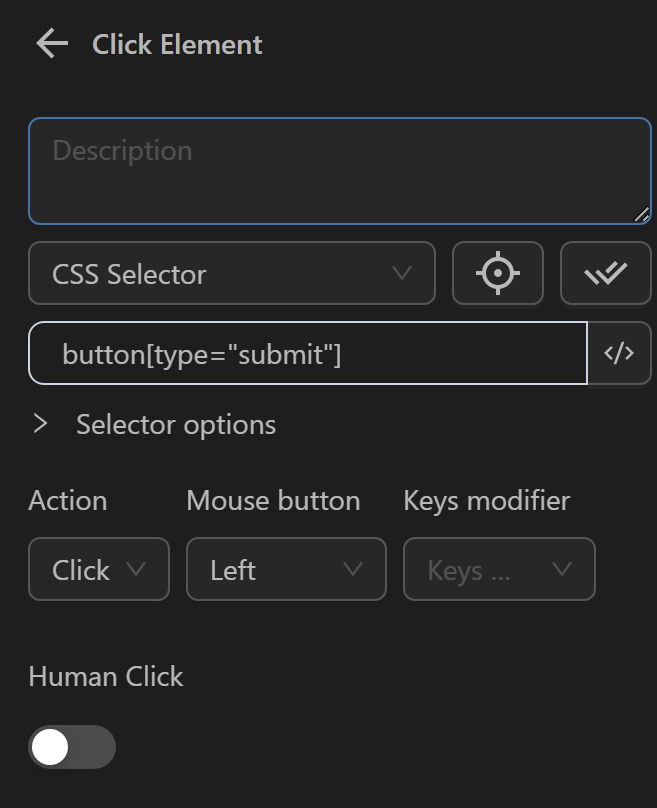Click the resize handle of the Description box
The image size is (657, 808).
click(643, 212)
